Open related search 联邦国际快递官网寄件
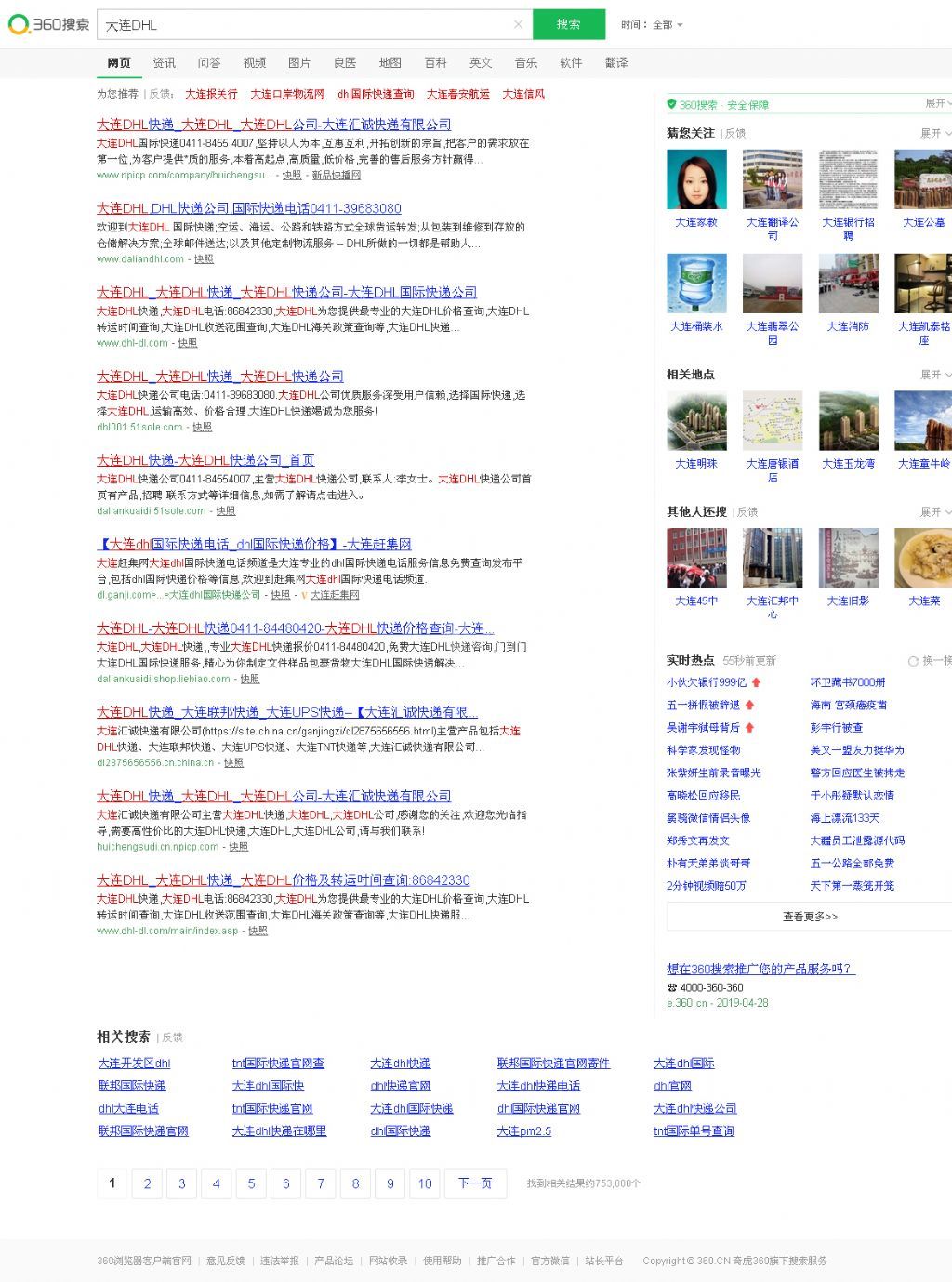The height and width of the screenshot is (1282, 952). pyautogui.click(x=553, y=1064)
